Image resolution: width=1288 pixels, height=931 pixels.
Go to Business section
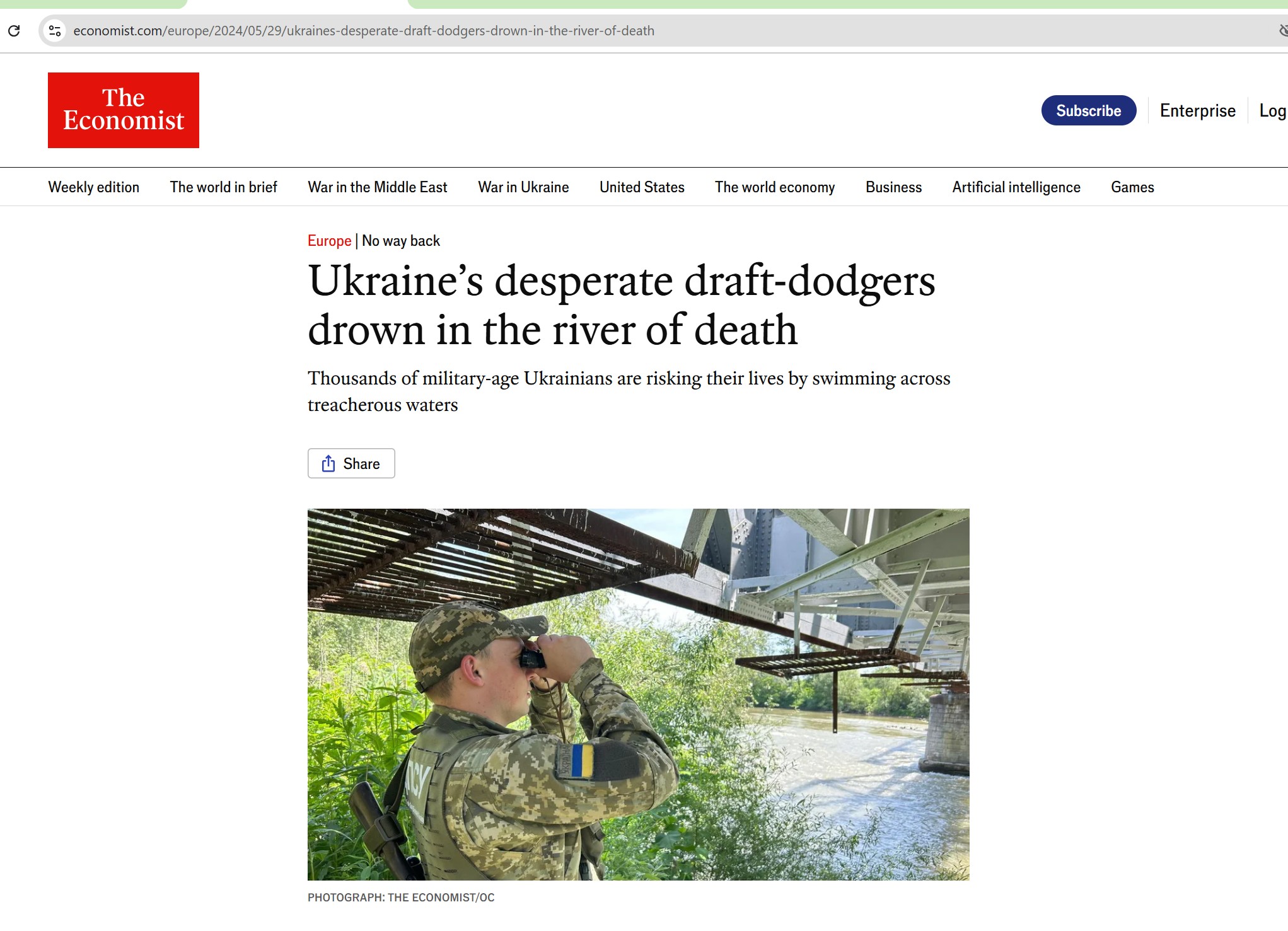(893, 187)
